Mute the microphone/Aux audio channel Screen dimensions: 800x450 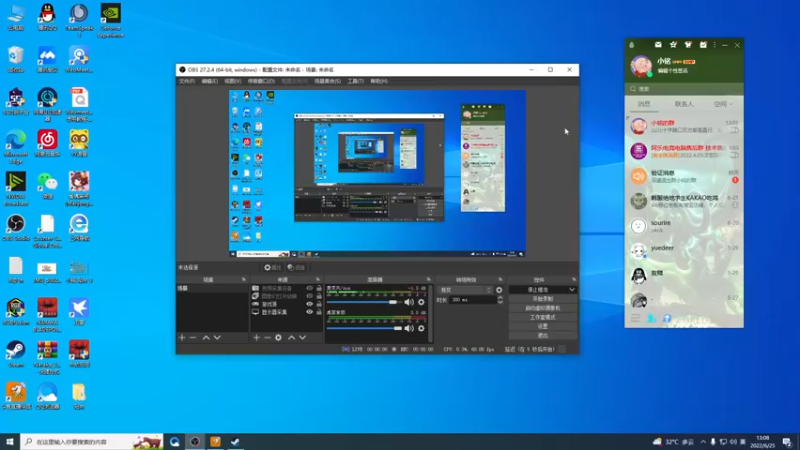pyautogui.click(x=409, y=302)
